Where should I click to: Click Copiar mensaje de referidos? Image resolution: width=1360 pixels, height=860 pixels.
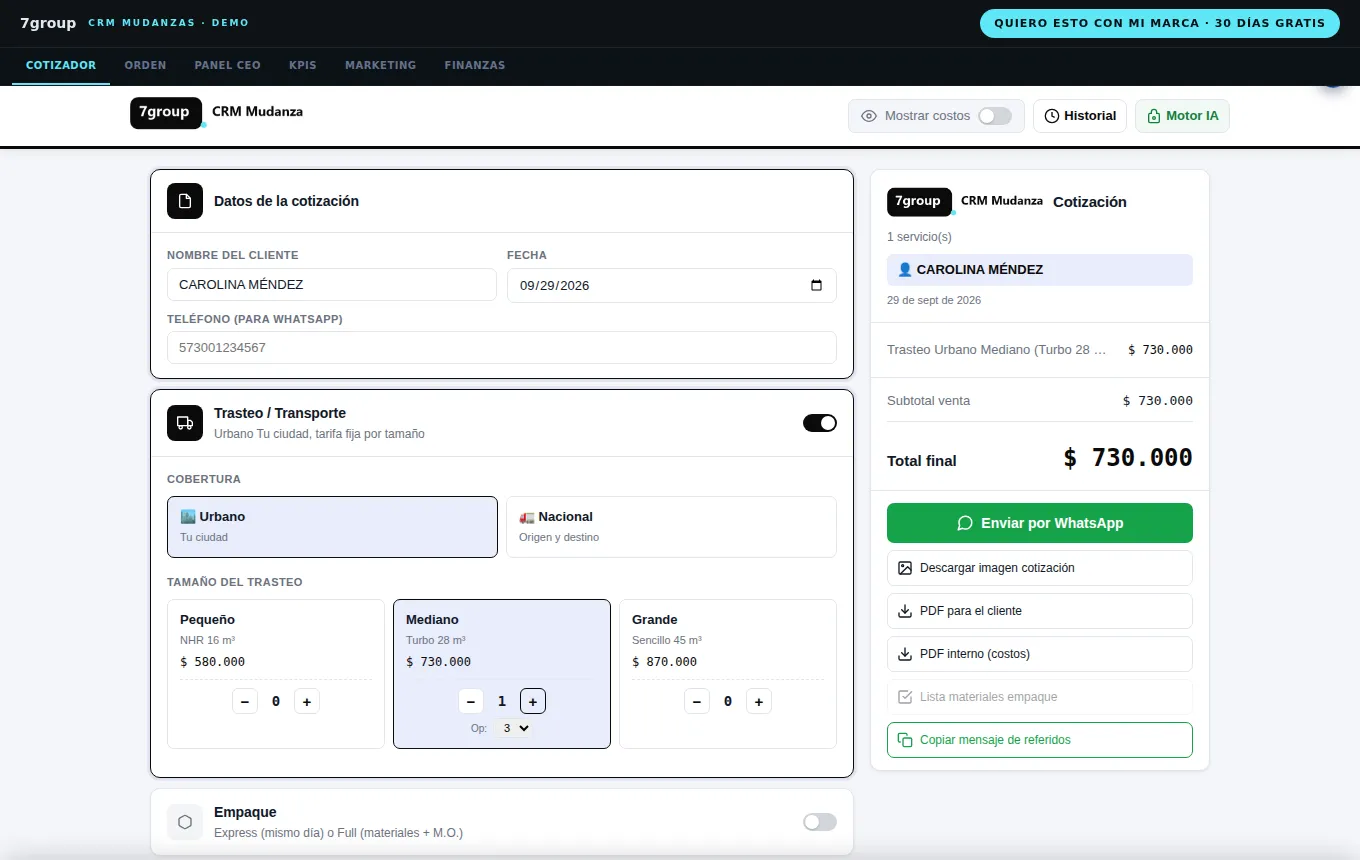pos(1040,740)
